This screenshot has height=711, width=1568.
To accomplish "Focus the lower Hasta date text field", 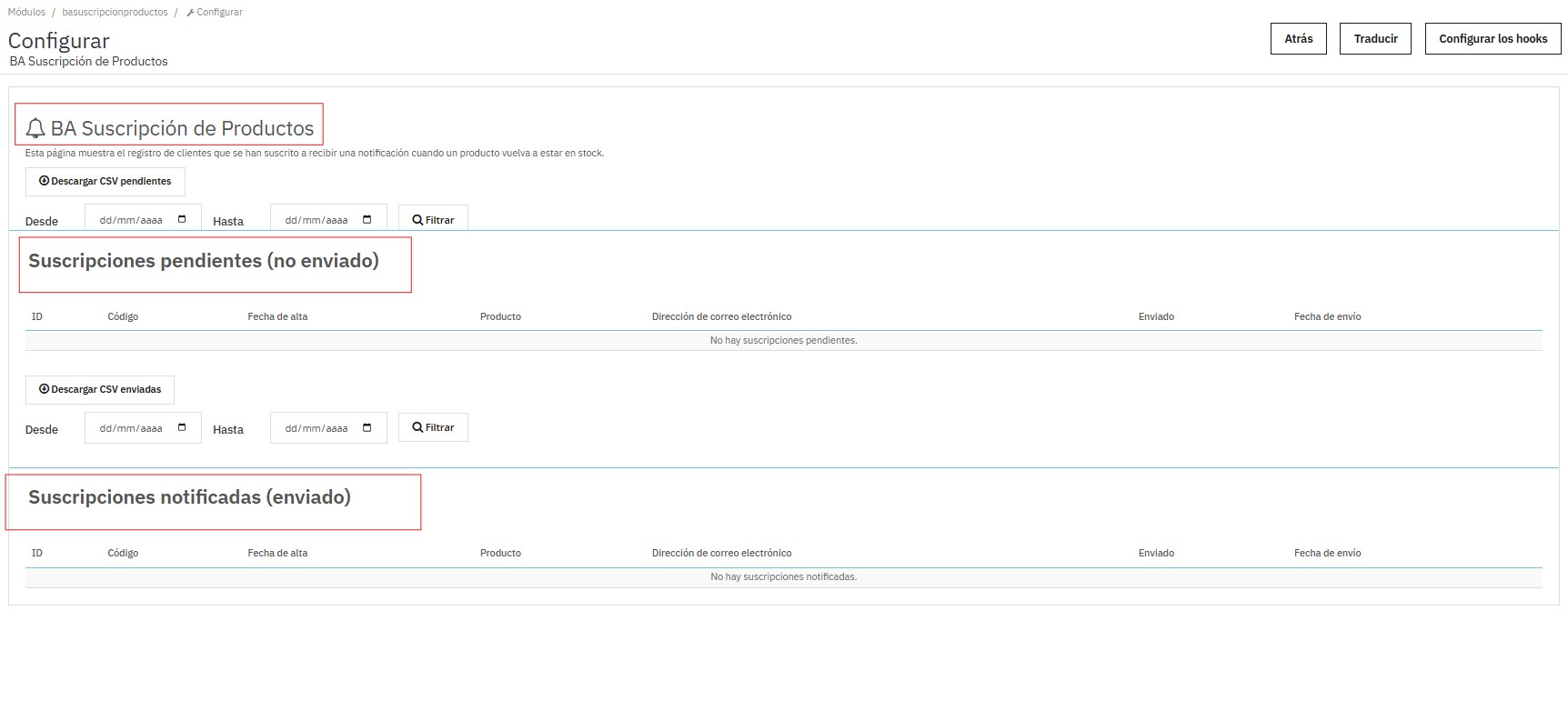I will tap(317, 428).
